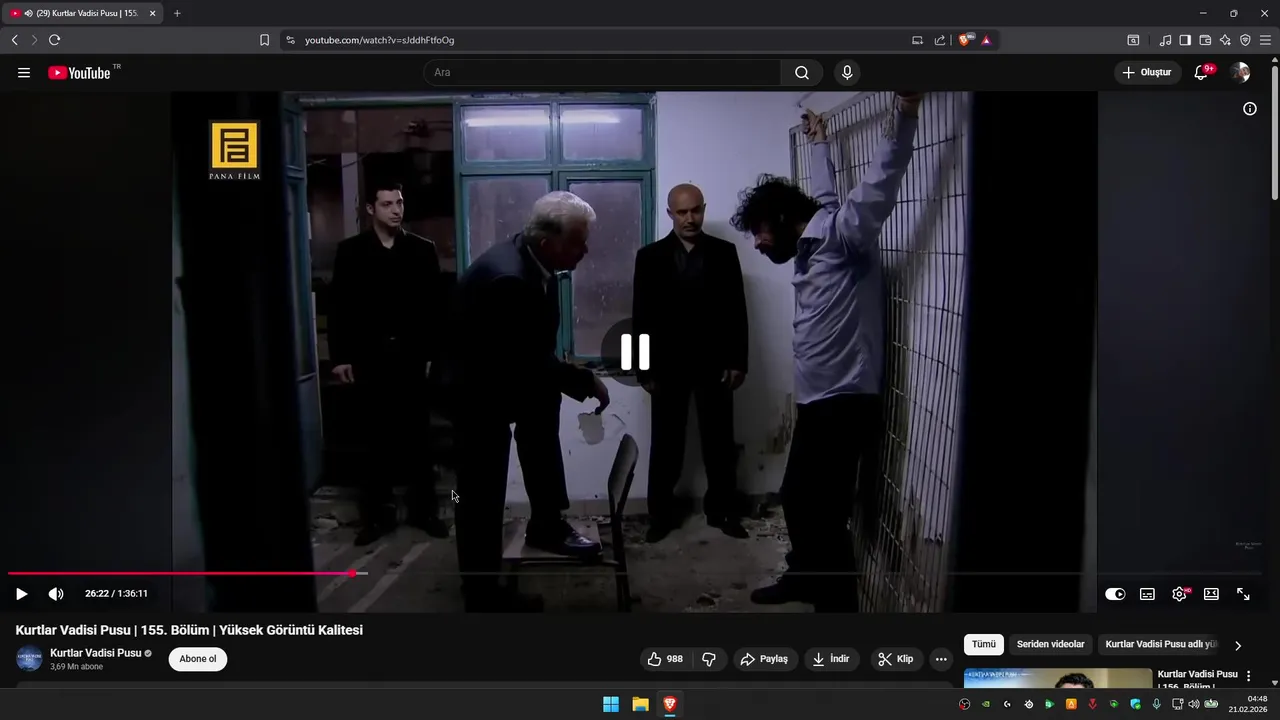Go to the YouTube home logo
The width and height of the screenshot is (1280, 720).
[79, 73]
